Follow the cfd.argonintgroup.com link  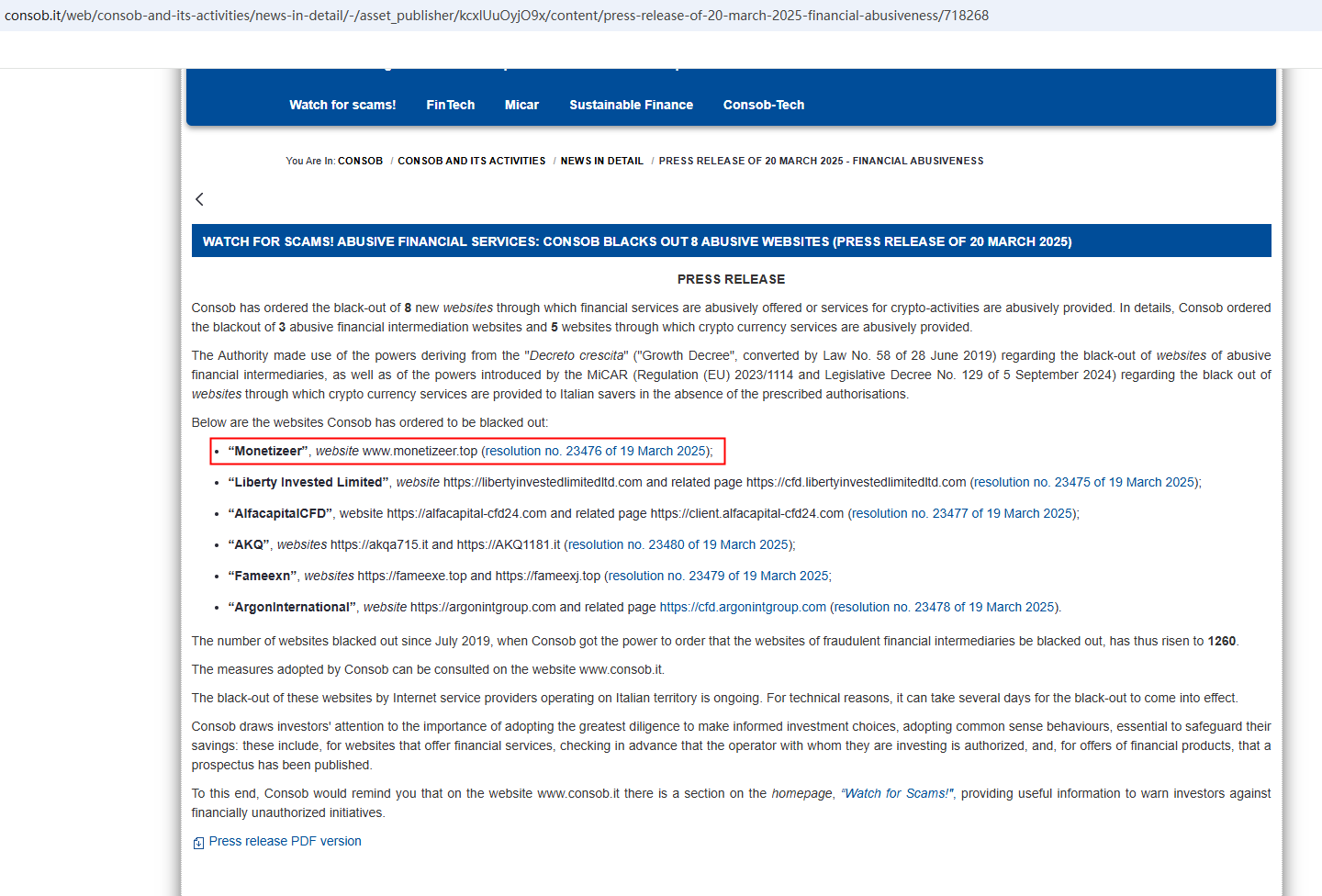point(743,607)
